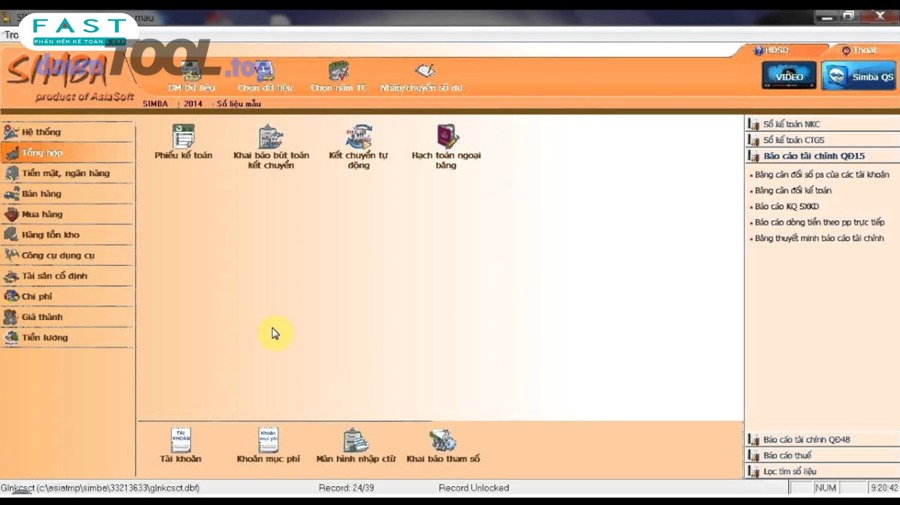The height and width of the screenshot is (505, 900).
Task: Click the NUM status indicator
Action: tap(825, 488)
